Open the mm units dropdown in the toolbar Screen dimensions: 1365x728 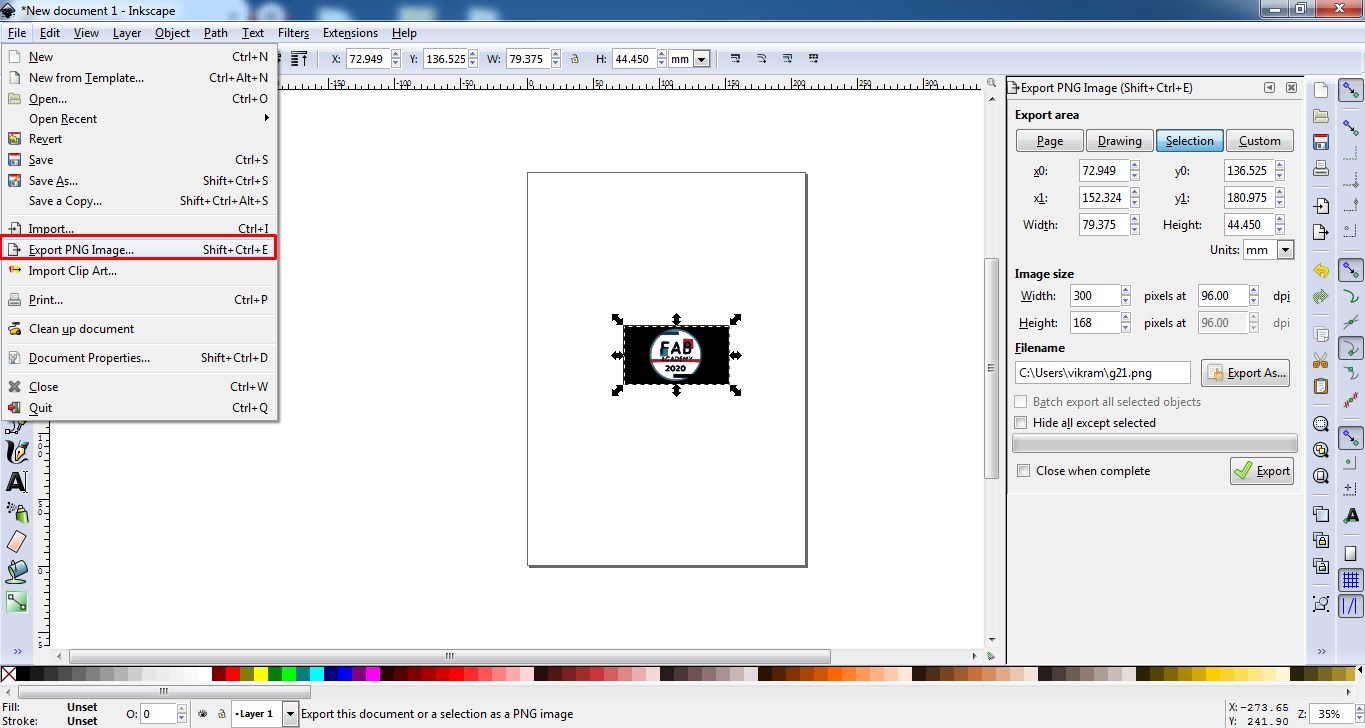coord(701,60)
